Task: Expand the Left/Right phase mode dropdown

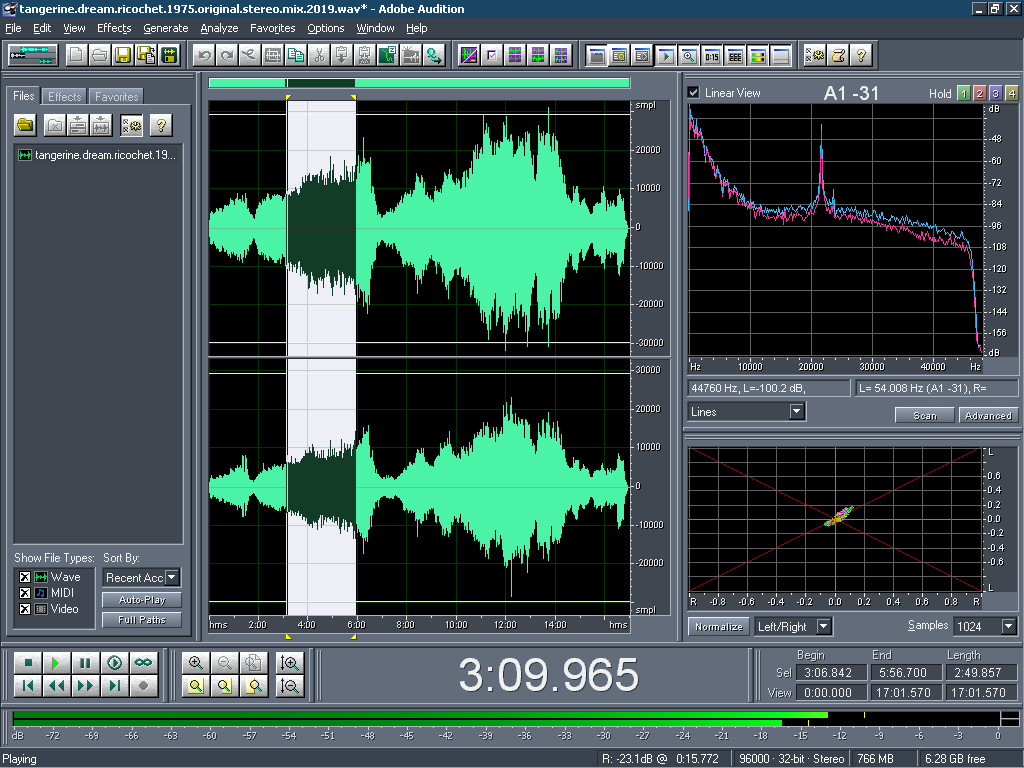Action: (824, 627)
